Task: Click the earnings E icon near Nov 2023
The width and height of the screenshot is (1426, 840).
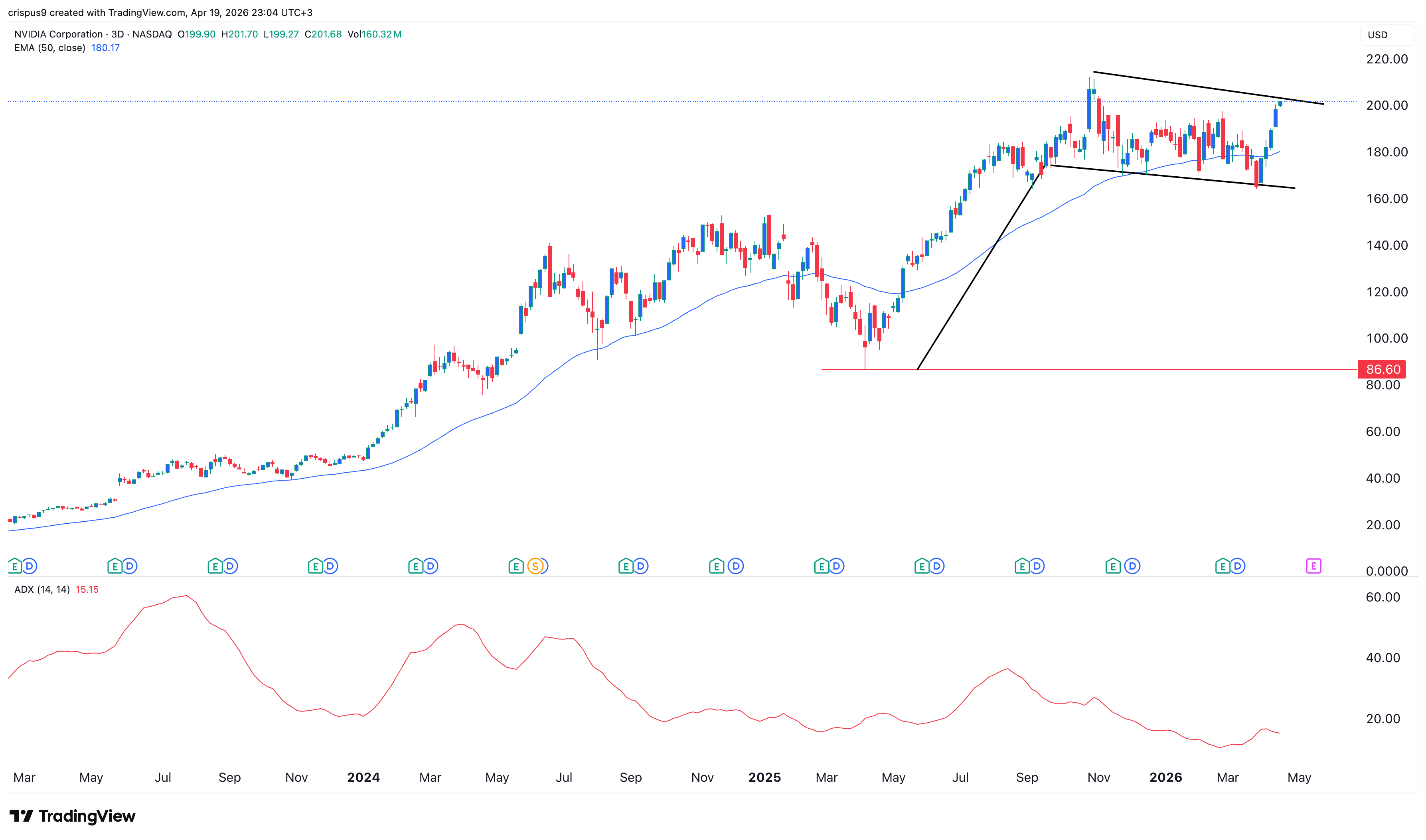Action: (315, 566)
